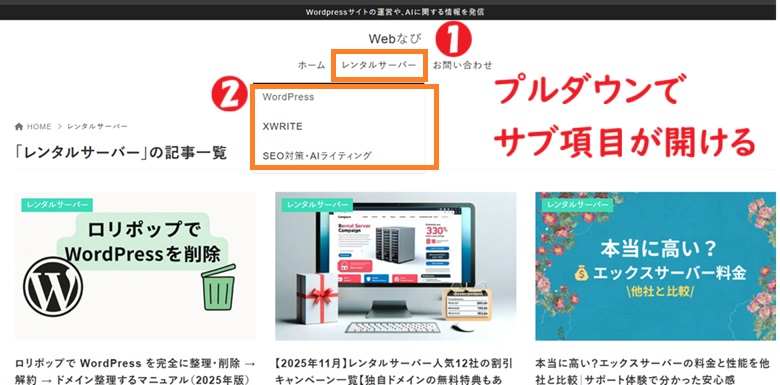Open article 本当に高い?エックスサーバーの料金と性能
Image resolution: width=780 pixels, height=385 pixels.
[653, 372]
